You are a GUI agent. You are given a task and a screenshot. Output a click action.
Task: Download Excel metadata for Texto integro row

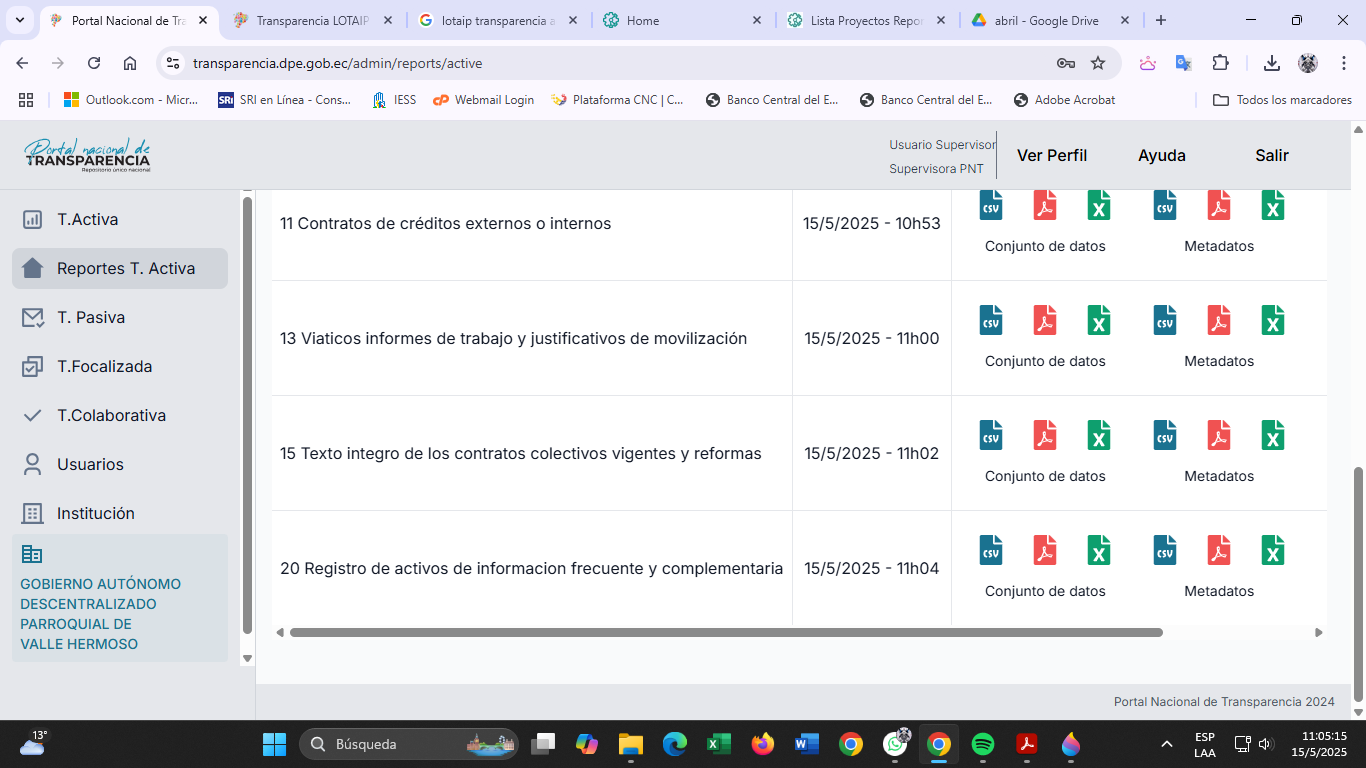(x=1272, y=435)
